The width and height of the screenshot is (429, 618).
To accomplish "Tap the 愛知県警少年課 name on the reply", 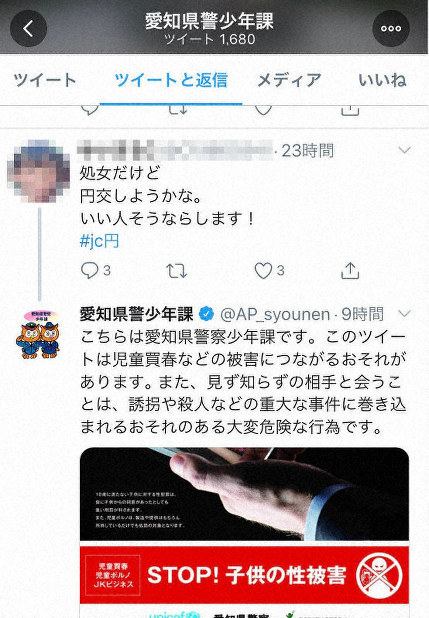I will tap(136, 314).
